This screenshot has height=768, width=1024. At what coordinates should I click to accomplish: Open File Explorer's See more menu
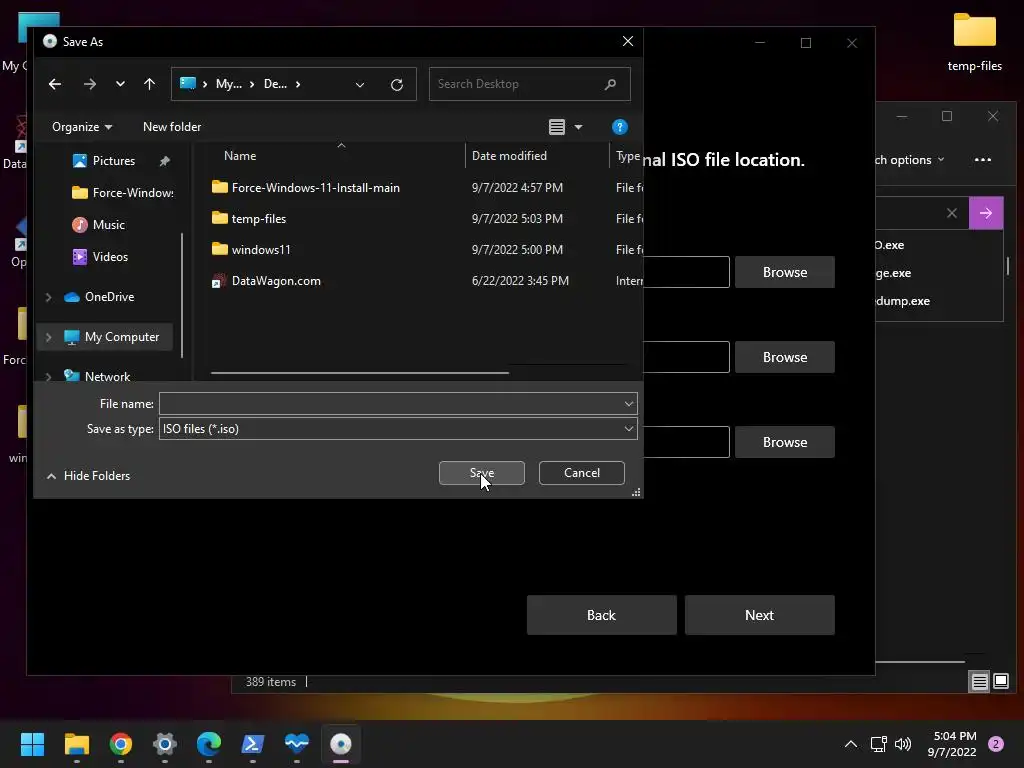(983, 160)
